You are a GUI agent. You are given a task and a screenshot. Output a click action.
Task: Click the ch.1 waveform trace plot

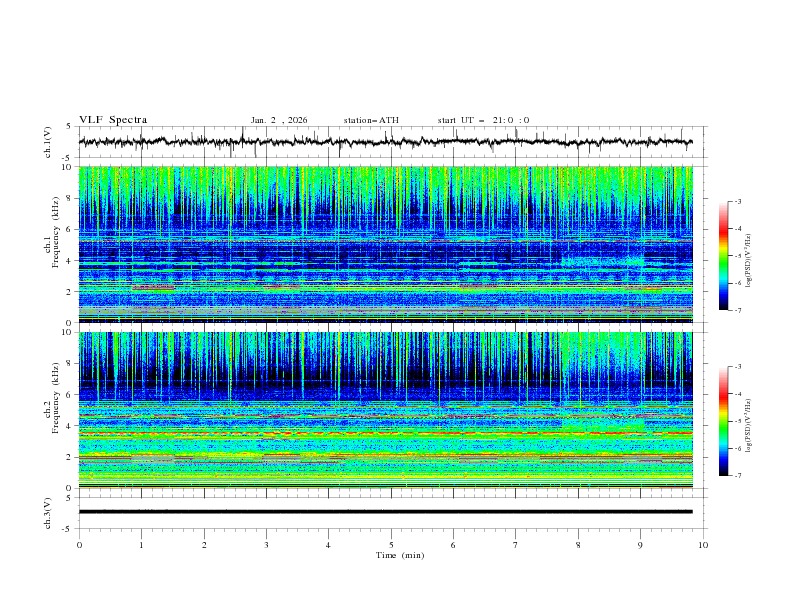(x=386, y=142)
